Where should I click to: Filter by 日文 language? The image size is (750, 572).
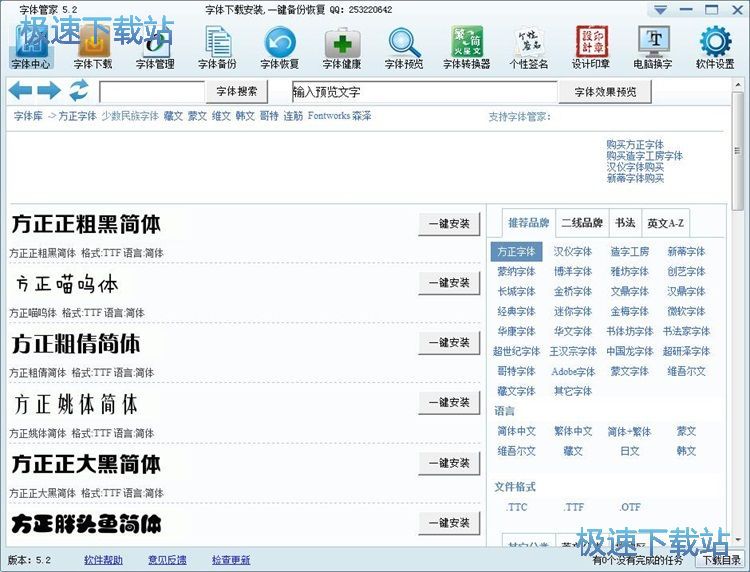click(x=629, y=451)
